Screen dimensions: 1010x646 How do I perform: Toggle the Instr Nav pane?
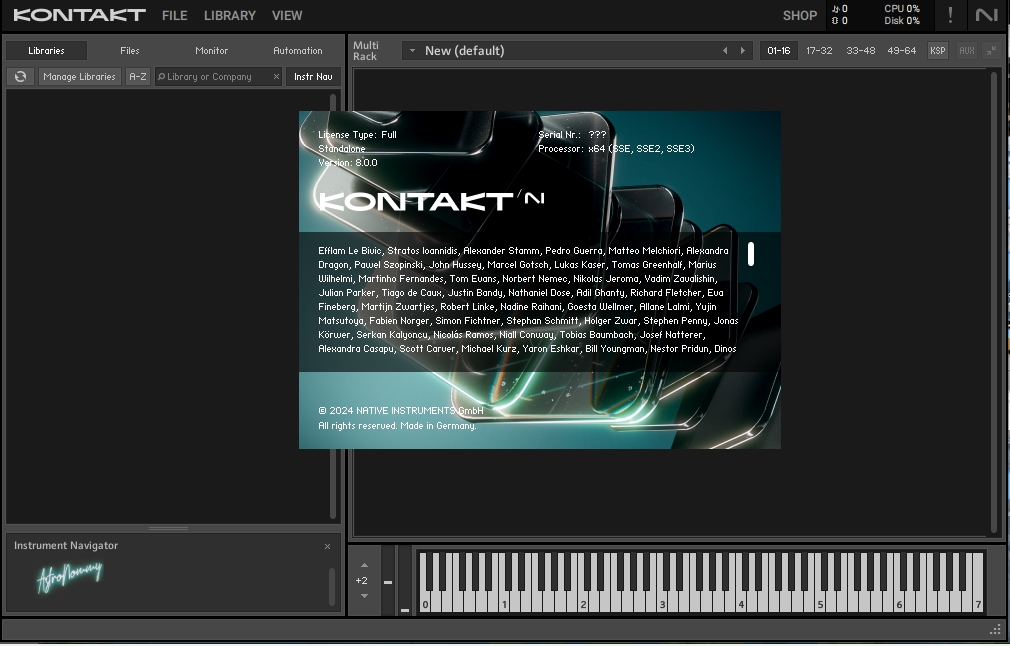pos(313,77)
